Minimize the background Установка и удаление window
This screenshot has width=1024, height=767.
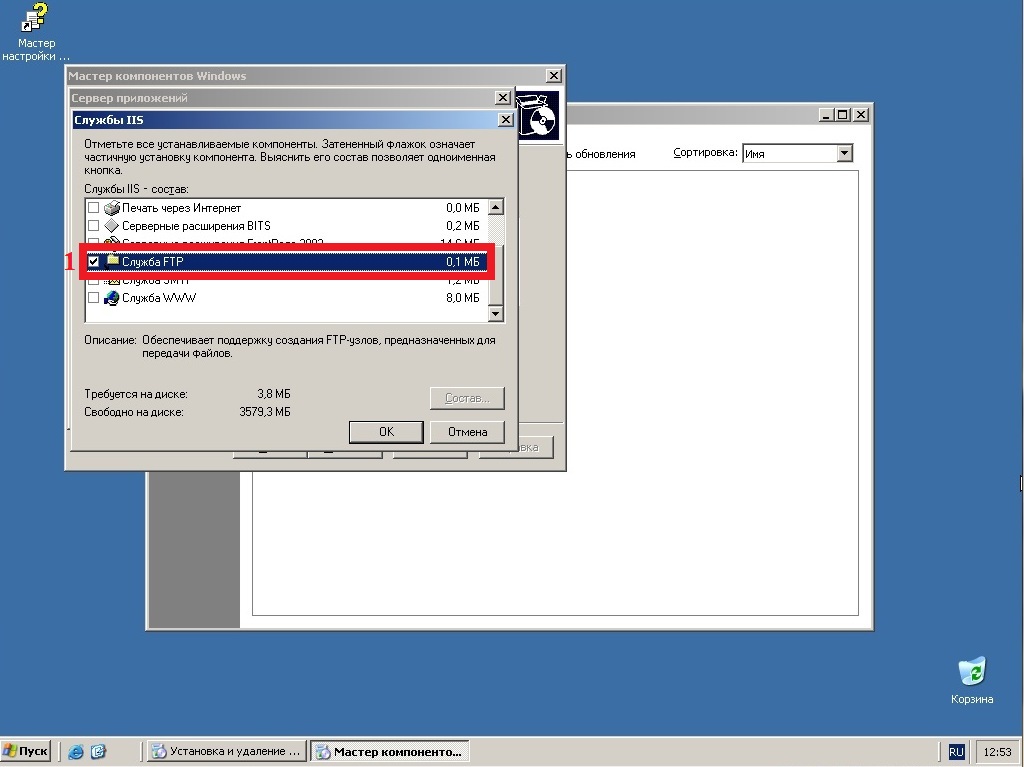coord(826,115)
